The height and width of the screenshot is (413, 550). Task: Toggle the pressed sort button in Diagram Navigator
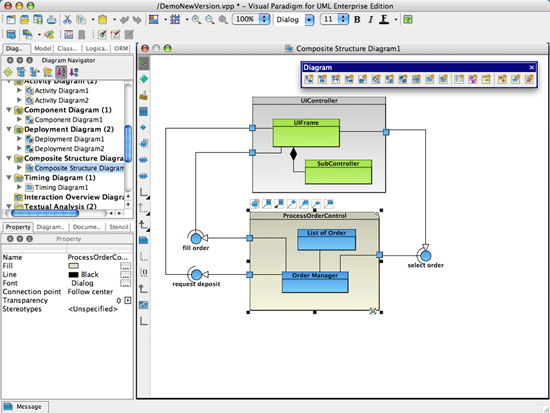coord(61,72)
